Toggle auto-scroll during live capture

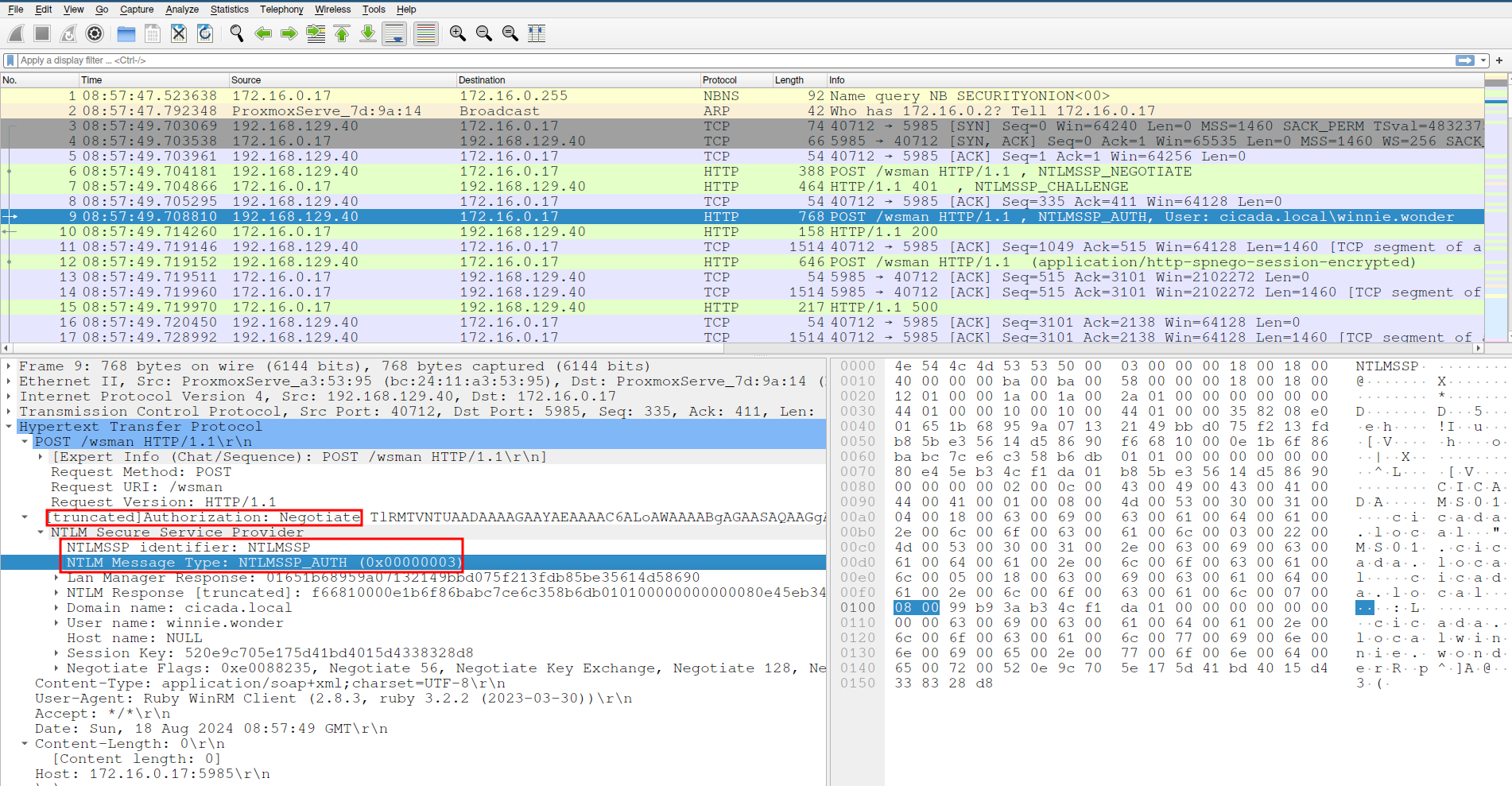click(394, 33)
